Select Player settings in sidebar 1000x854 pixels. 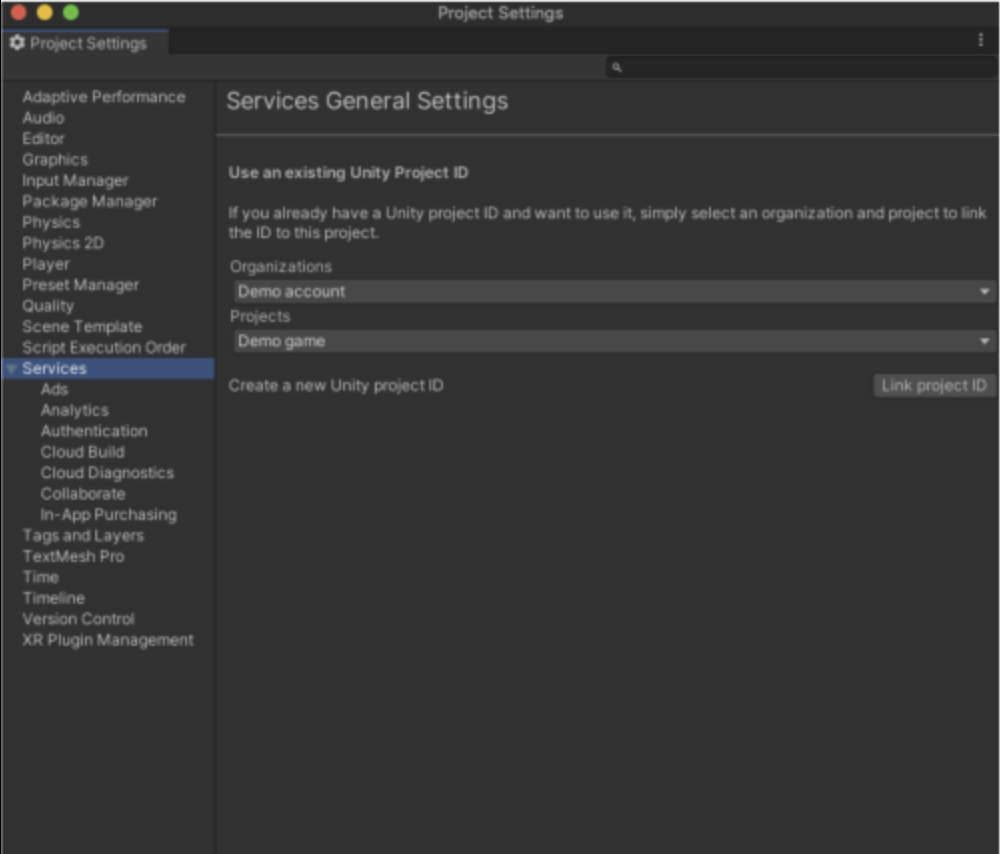click(46, 264)
